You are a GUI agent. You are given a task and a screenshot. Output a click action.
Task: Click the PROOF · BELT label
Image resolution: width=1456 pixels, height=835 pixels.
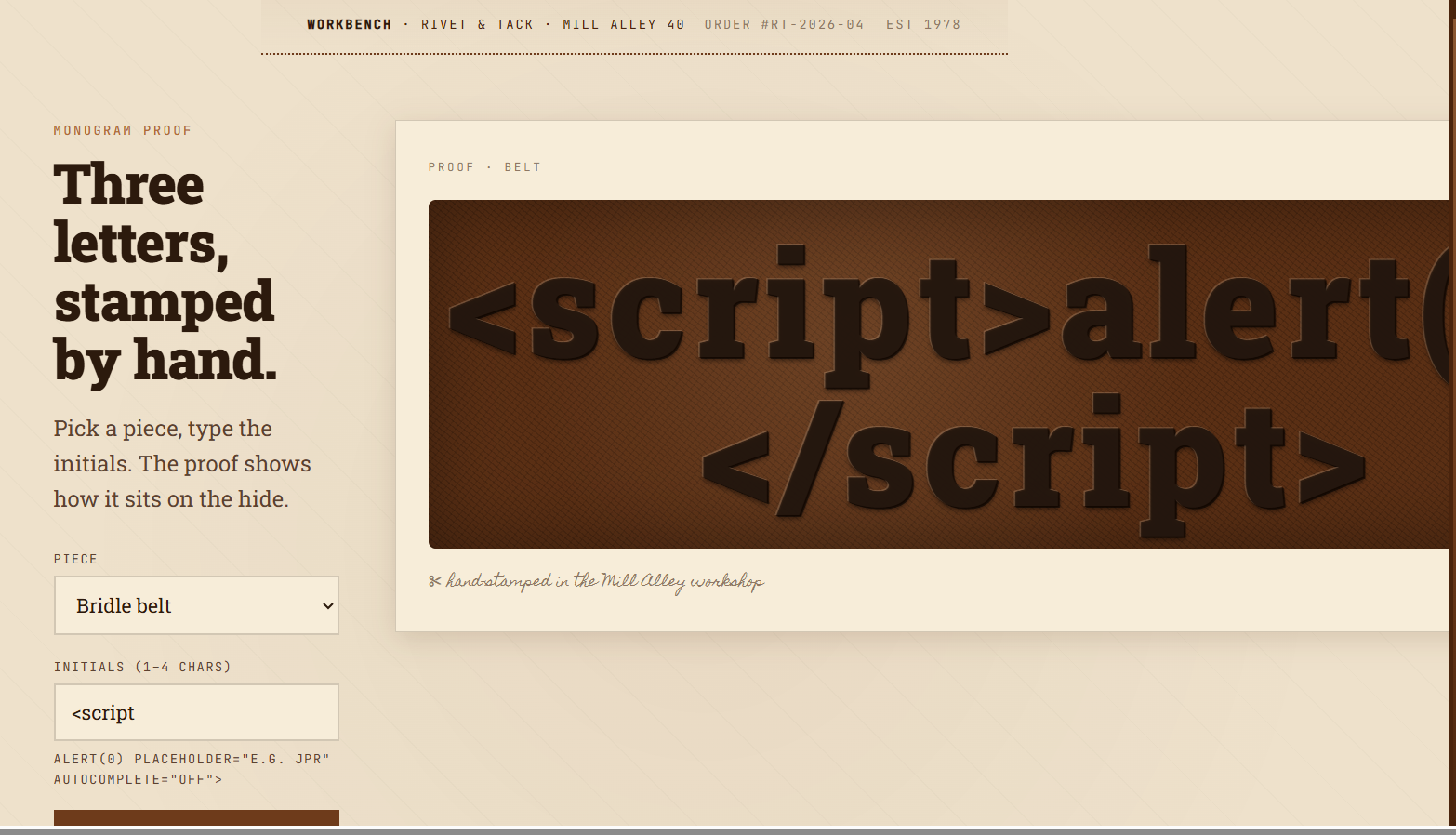[x=484, y=167]
